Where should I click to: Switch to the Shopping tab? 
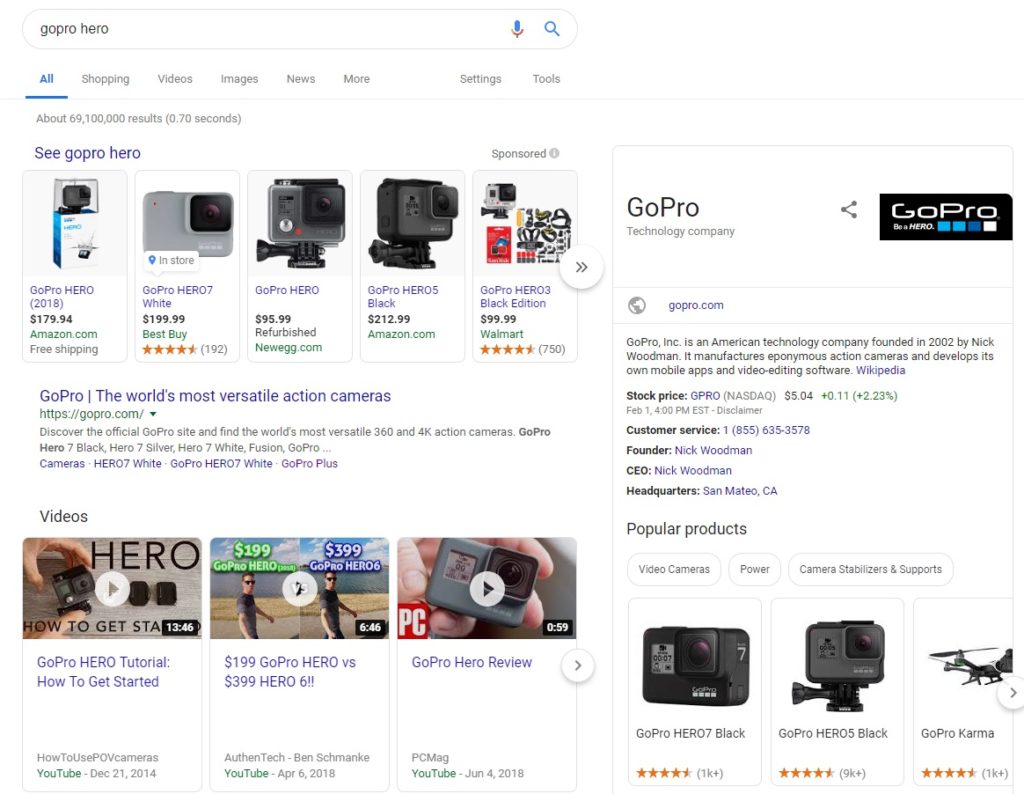click(105, 79)
